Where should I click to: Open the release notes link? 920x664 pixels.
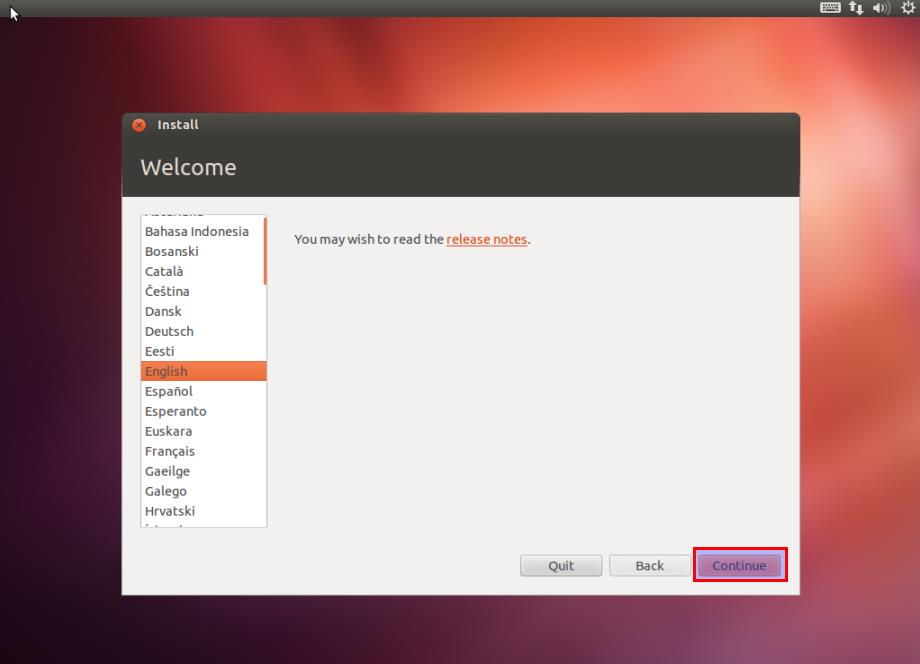tap(486, 239)
